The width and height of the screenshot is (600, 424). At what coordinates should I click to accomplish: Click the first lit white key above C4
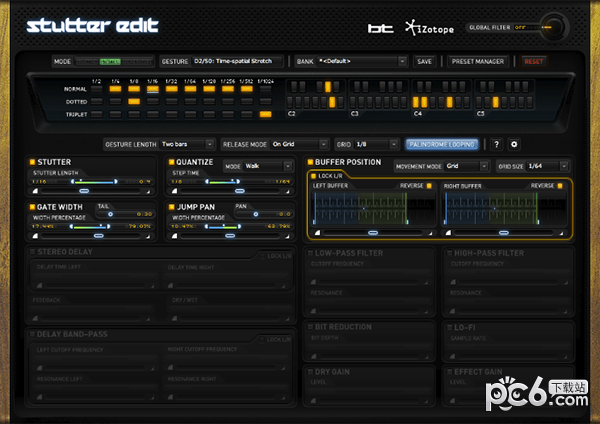pos(416,102)
